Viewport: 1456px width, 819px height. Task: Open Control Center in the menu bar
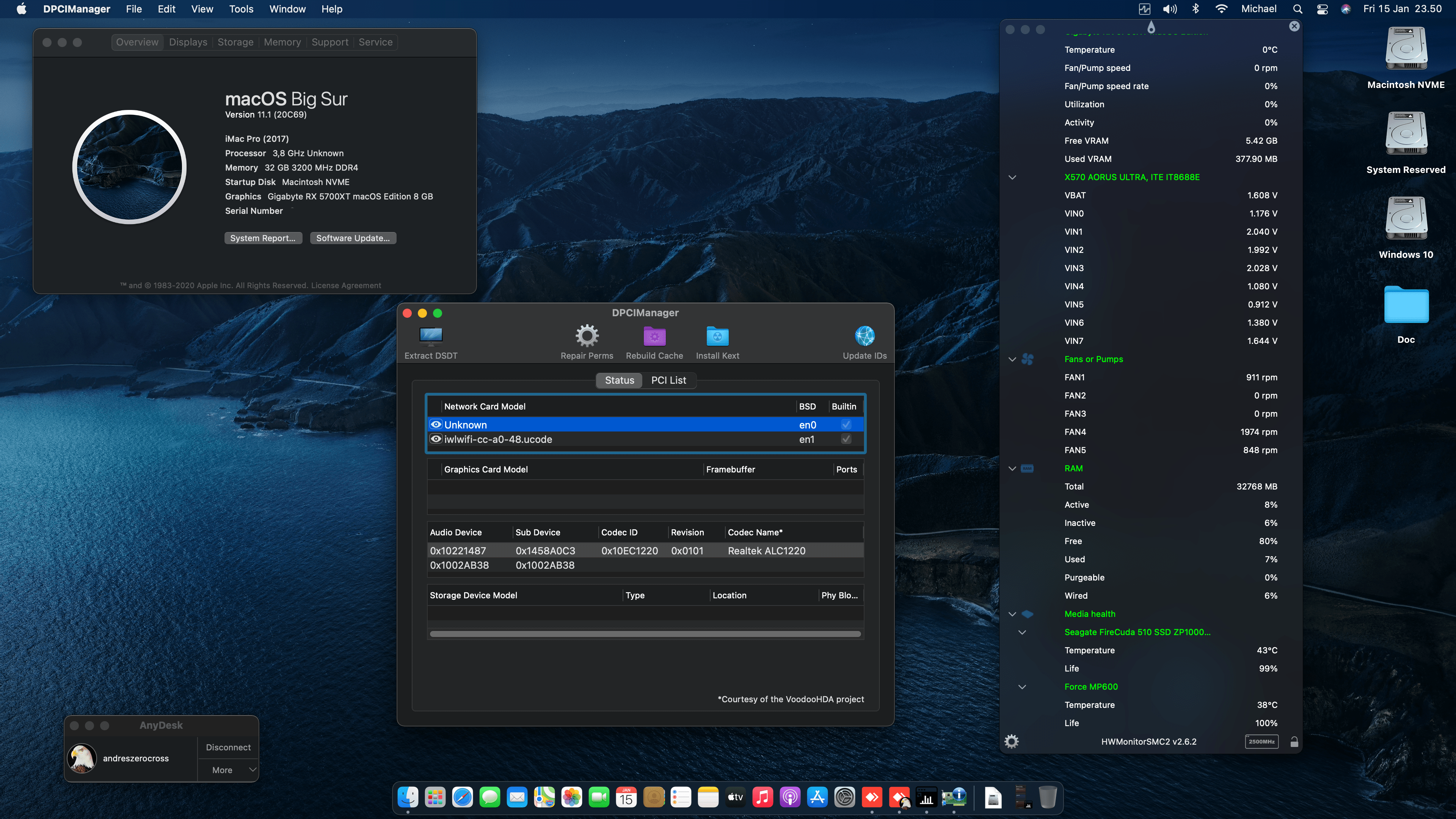click(x=1322, y=8)
